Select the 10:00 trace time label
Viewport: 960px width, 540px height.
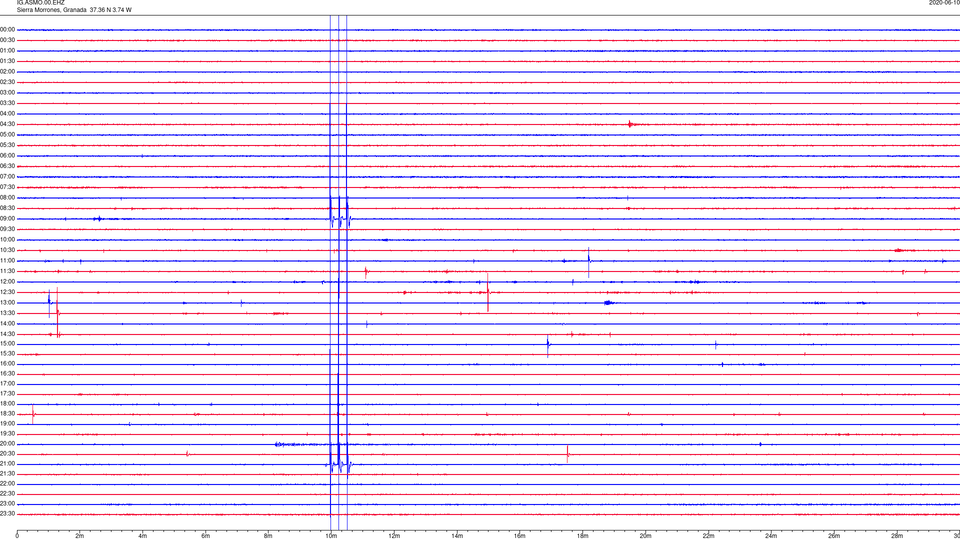coord(8,240)
